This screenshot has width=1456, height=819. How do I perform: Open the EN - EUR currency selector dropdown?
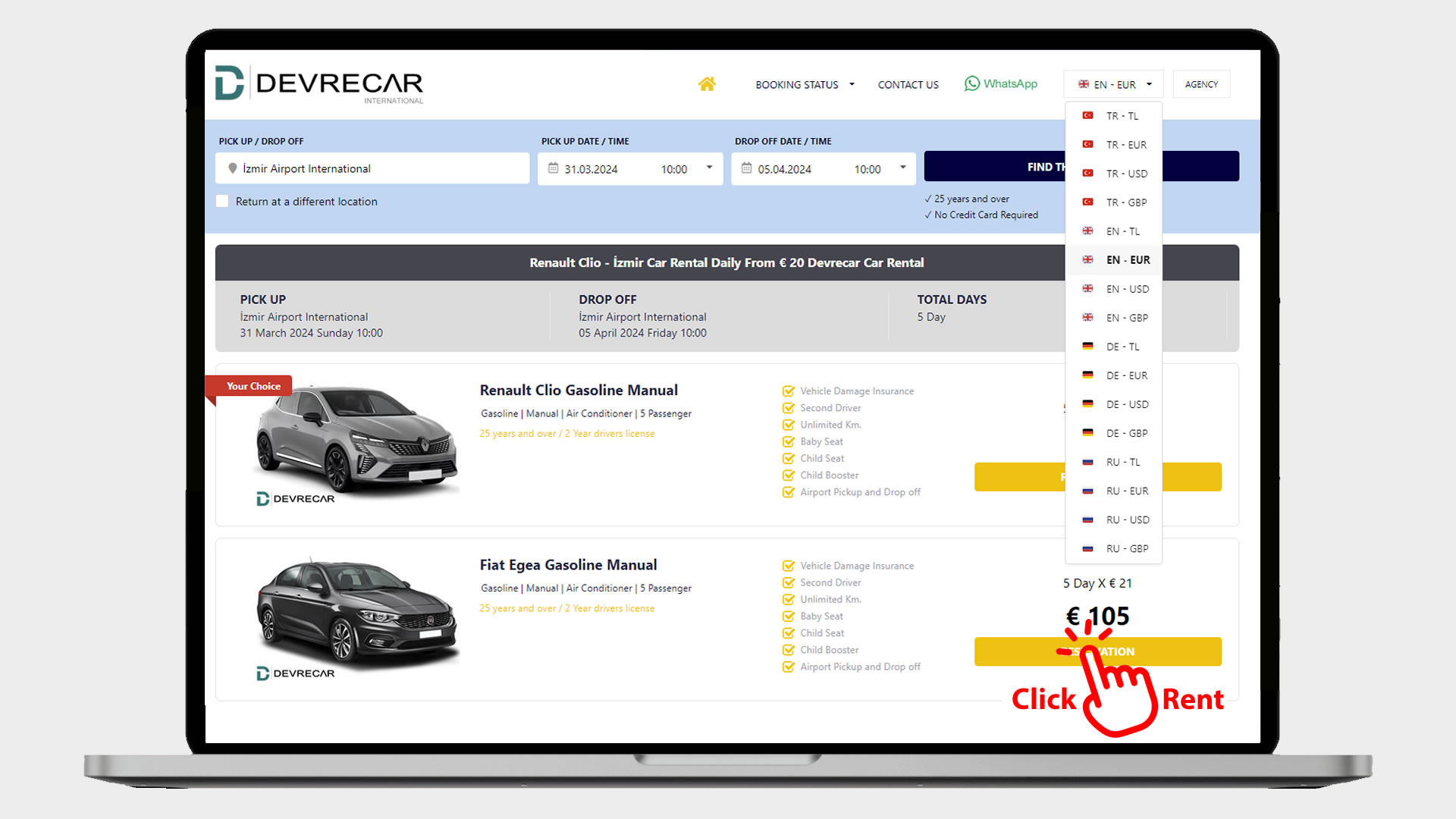click(x=1115, y=84)
